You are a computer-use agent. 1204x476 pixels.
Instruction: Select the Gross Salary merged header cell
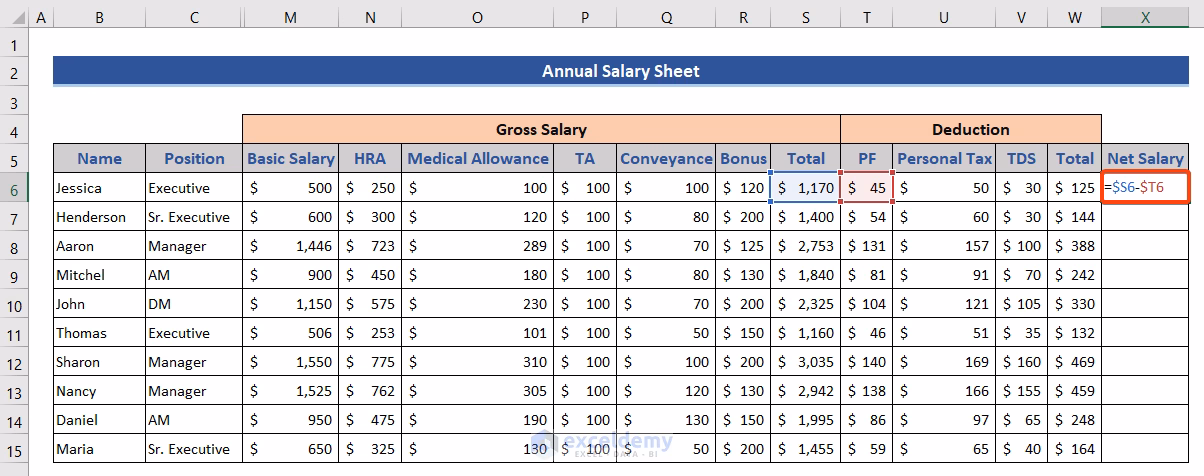click(x=541, y=129)
